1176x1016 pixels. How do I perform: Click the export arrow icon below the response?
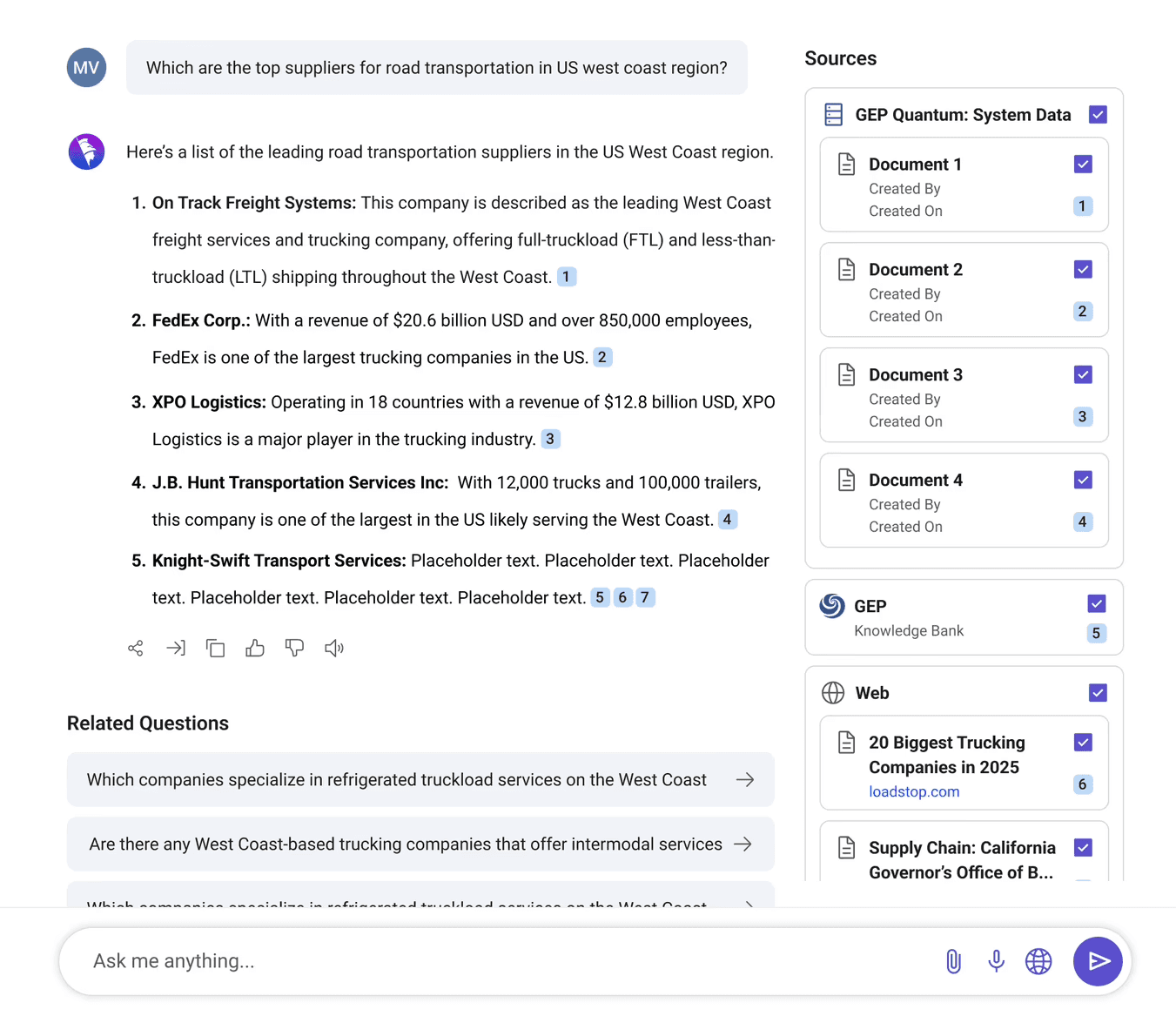point(176,648)
